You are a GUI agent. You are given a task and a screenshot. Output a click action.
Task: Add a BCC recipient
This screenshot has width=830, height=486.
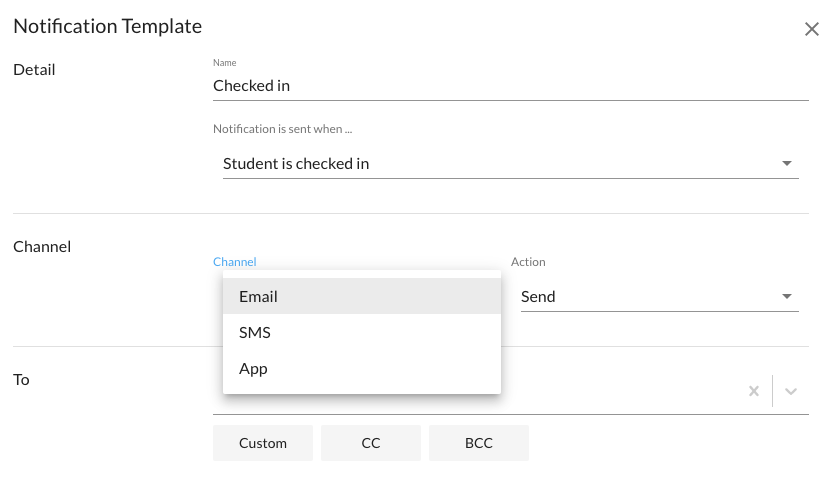pyautogui.click(x=479, y=443)
